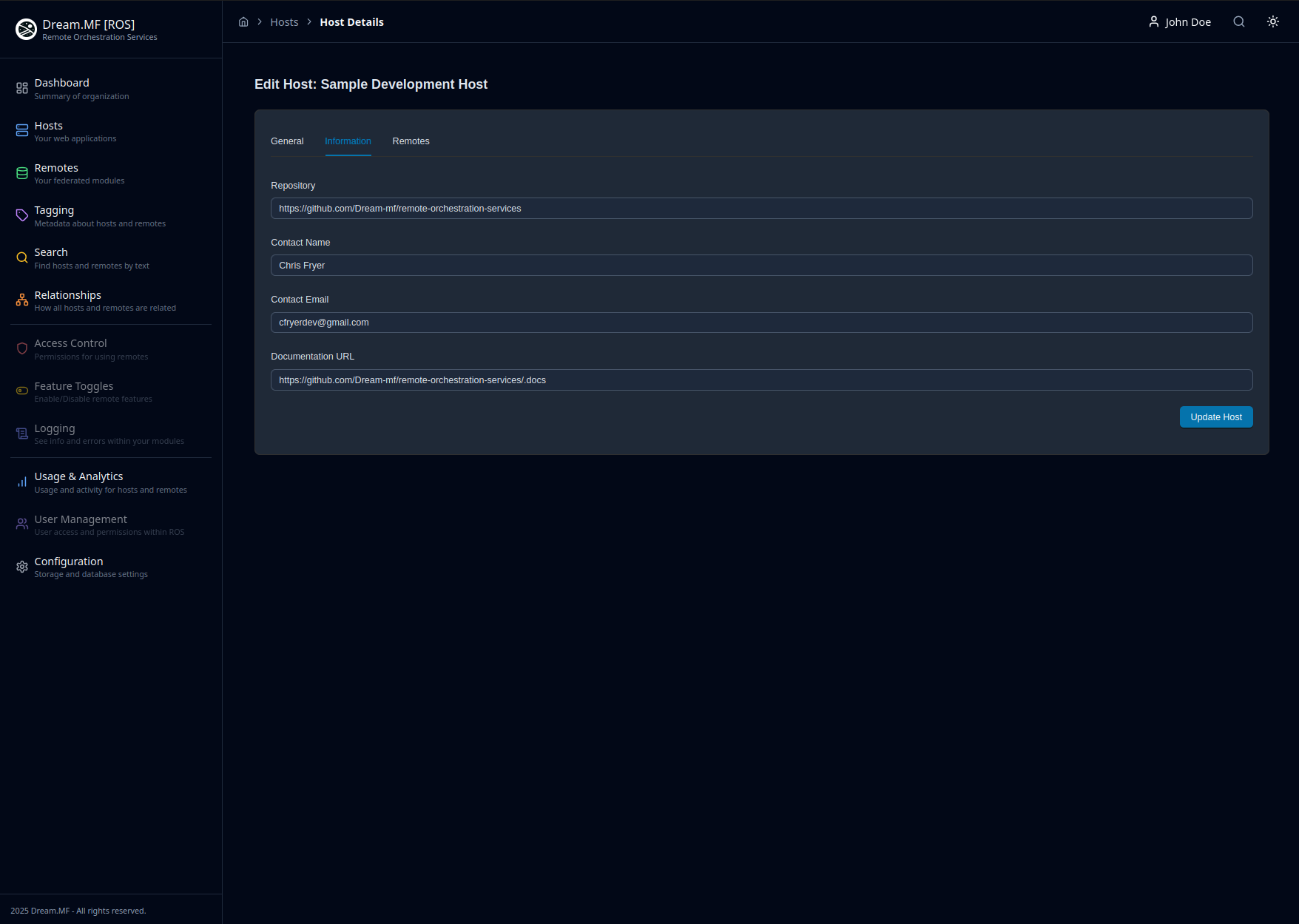1299x924 pixels.
Task: Open User Management sidebar item
Action: 111,525
